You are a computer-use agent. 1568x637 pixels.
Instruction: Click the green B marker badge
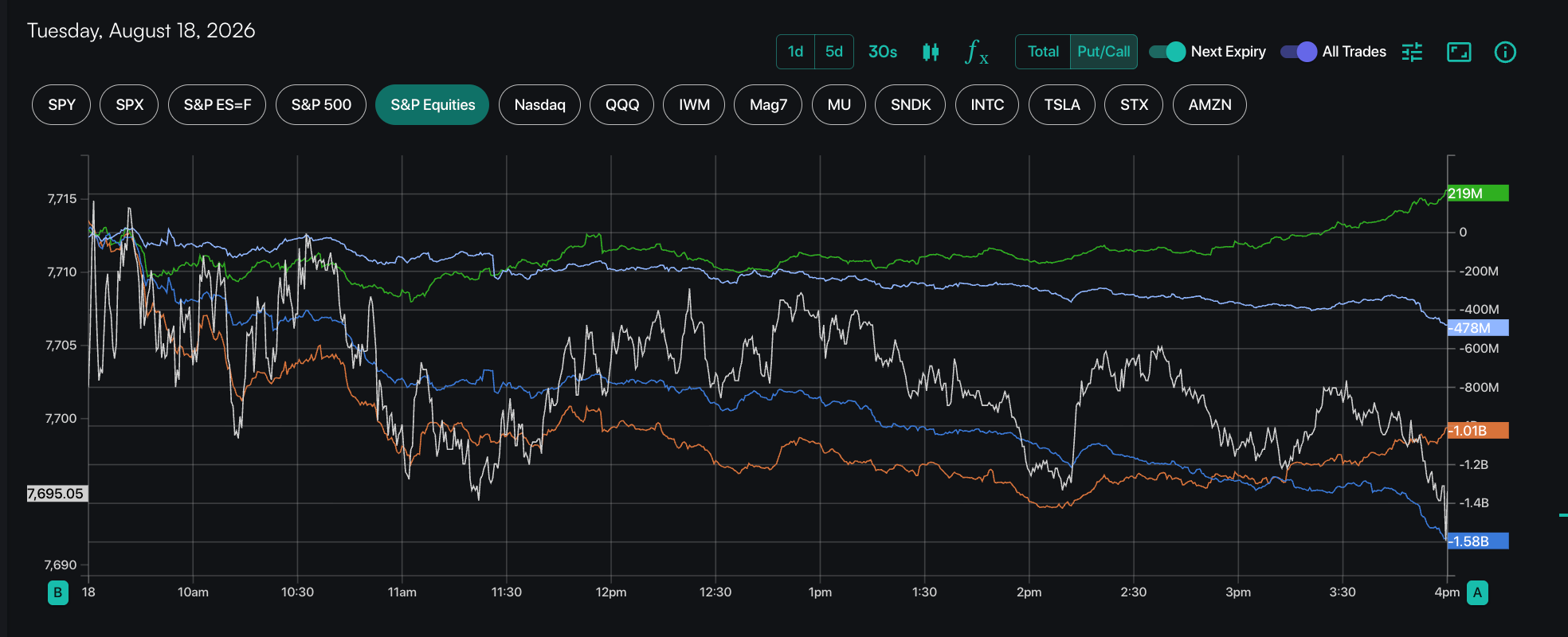click(57, 592)
